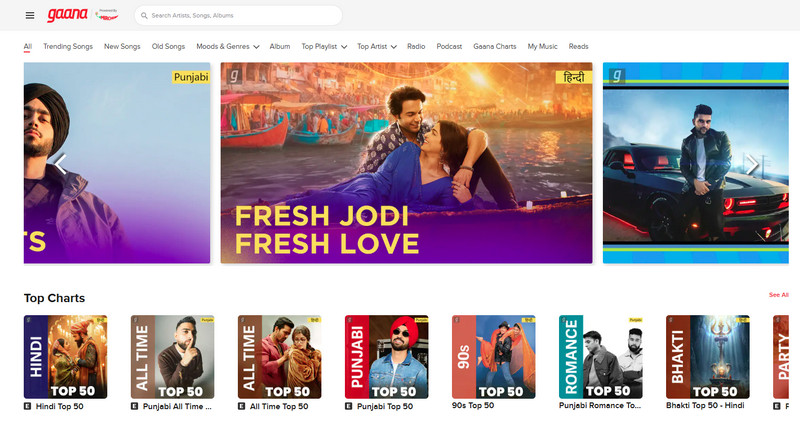Expand the Top Playlist dropdown
The width and height of the screenshot is (800, 435).
[x=324, y=46]
